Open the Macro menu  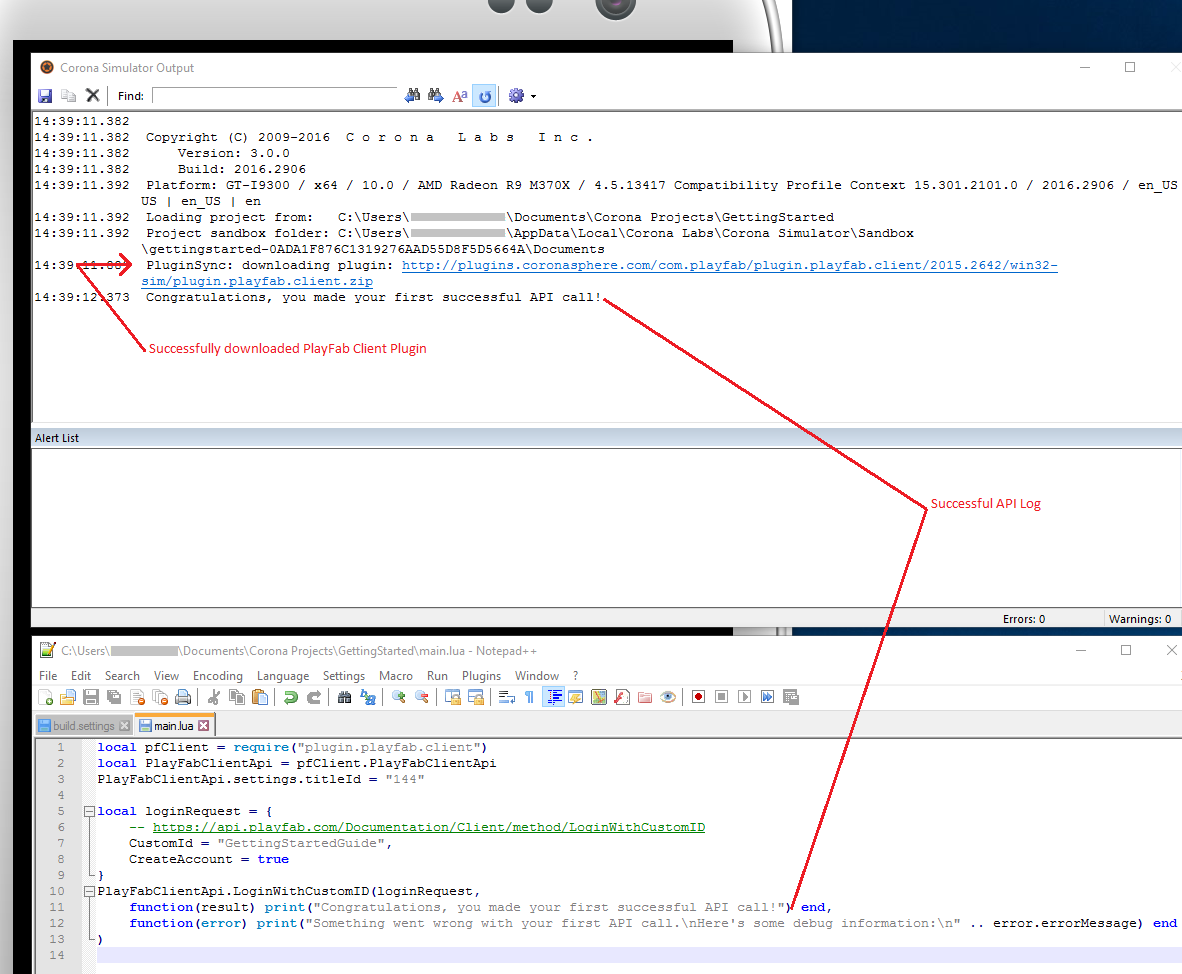click(x=396, y=675)
